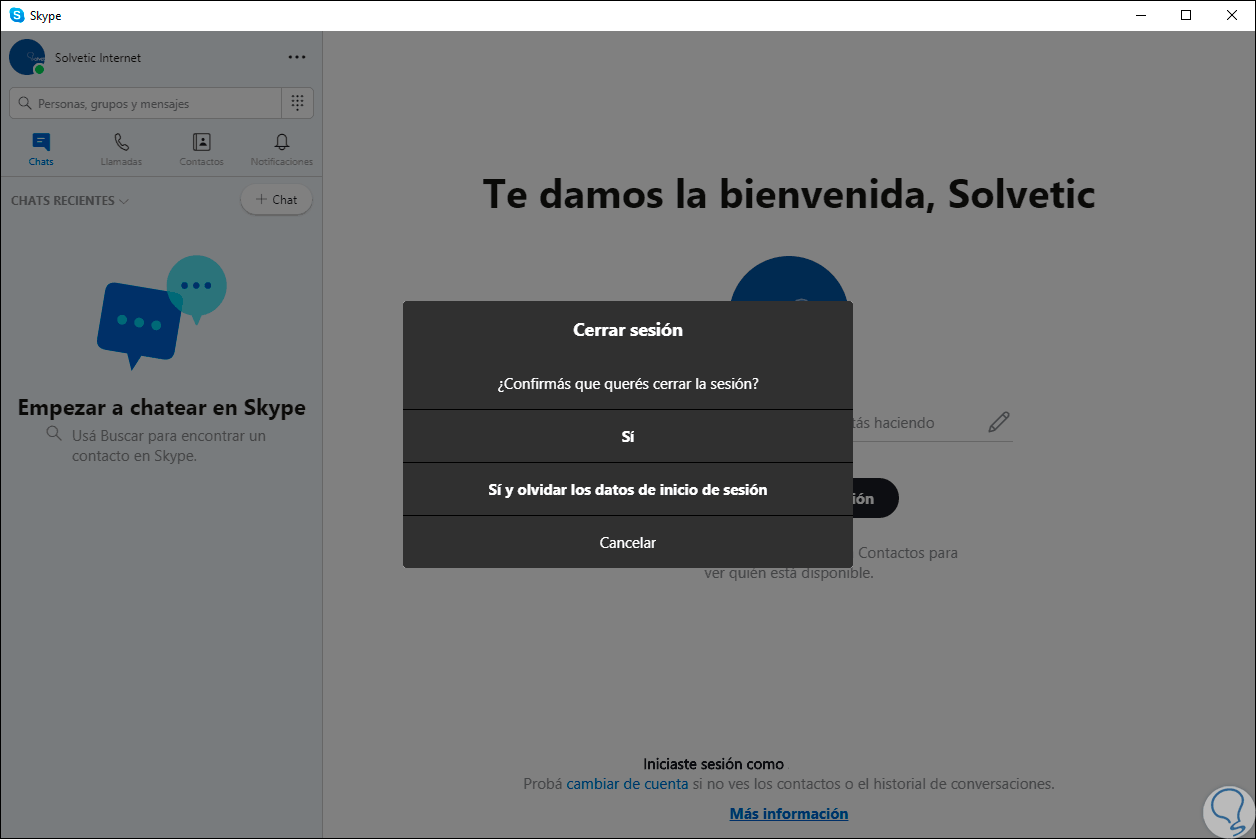Image resolution: width=1256 pixels, height=839 pixels.
Task: Click the pencil edit status icon
Action: (998, 422)
